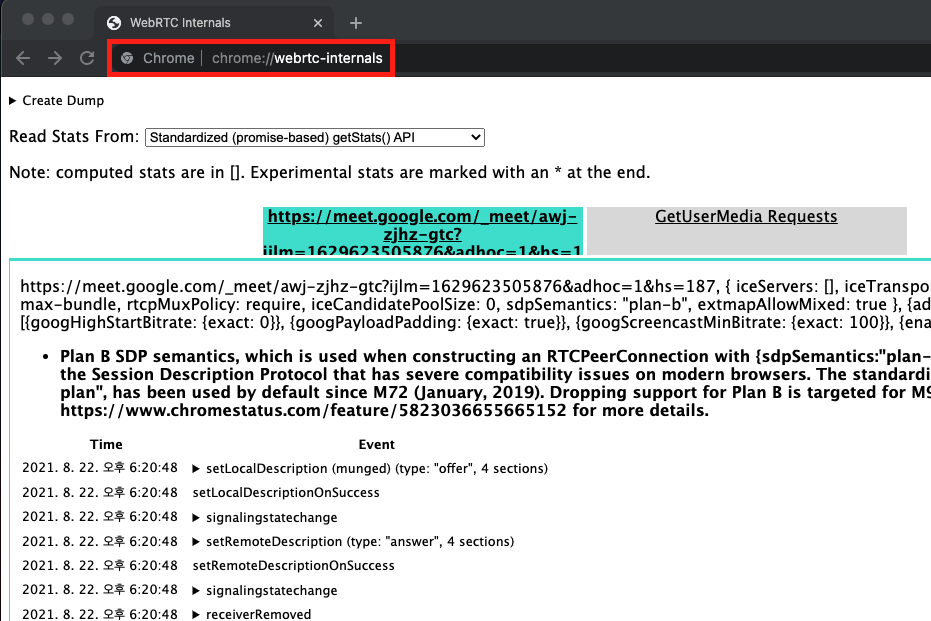Viewport: 931px width, 621px height.
Task: Select the WebRTC Internals browser tab
Action: click(x=214, y=23)
